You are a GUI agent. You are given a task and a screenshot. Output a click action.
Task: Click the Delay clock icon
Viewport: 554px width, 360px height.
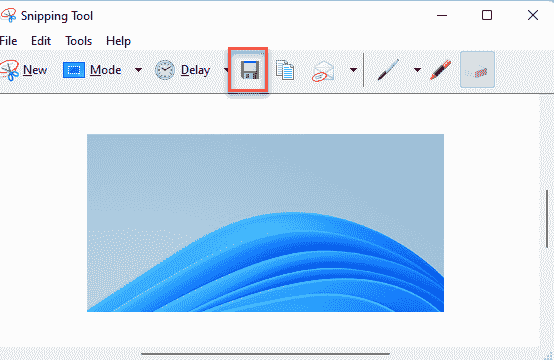click(165, 70)
